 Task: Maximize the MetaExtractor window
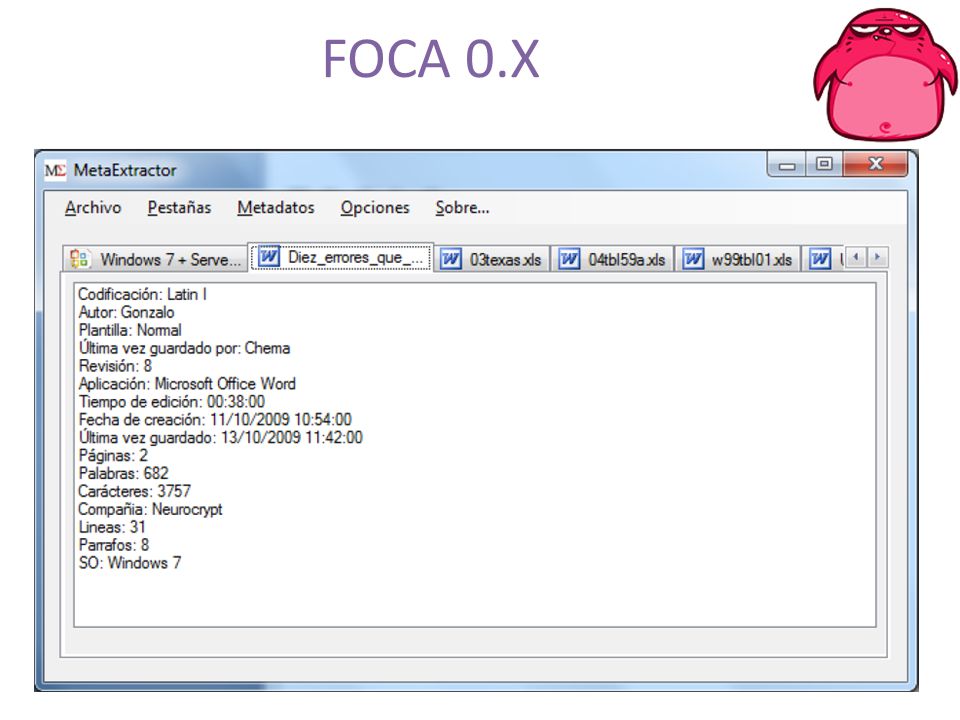click(824, 164)
